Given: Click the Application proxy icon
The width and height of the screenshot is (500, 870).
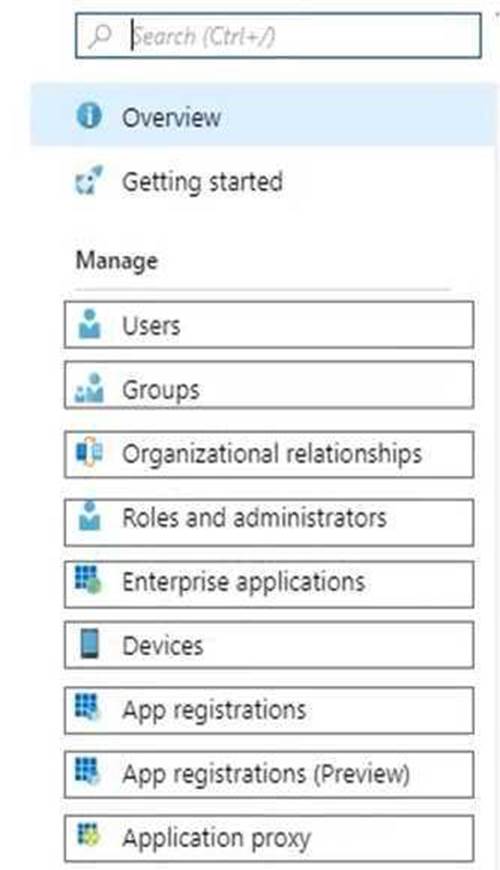Looking at the screenshot, I should point(88,836).
